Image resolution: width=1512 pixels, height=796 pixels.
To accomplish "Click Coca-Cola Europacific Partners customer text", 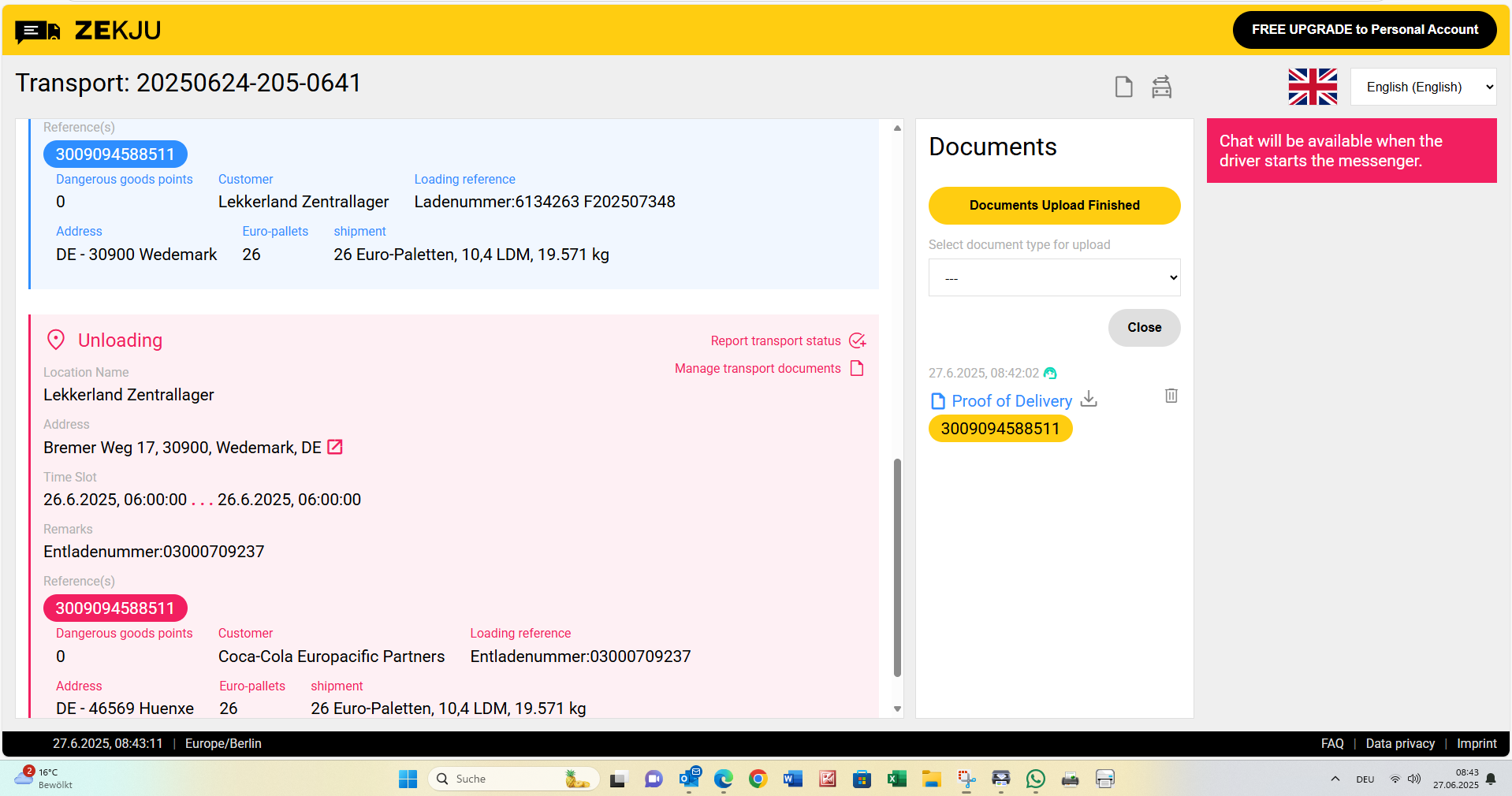I will 331,657.
